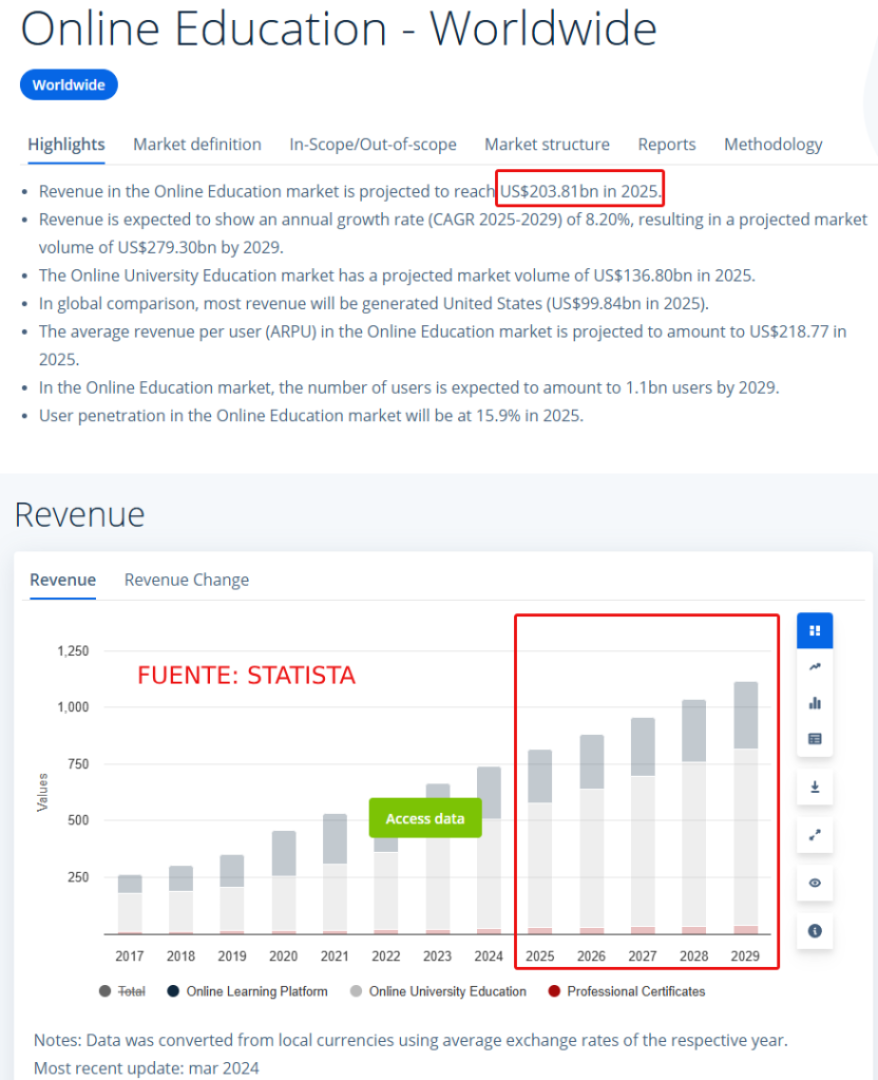Click the 'Online Education - Worldwide' heading

339,29
